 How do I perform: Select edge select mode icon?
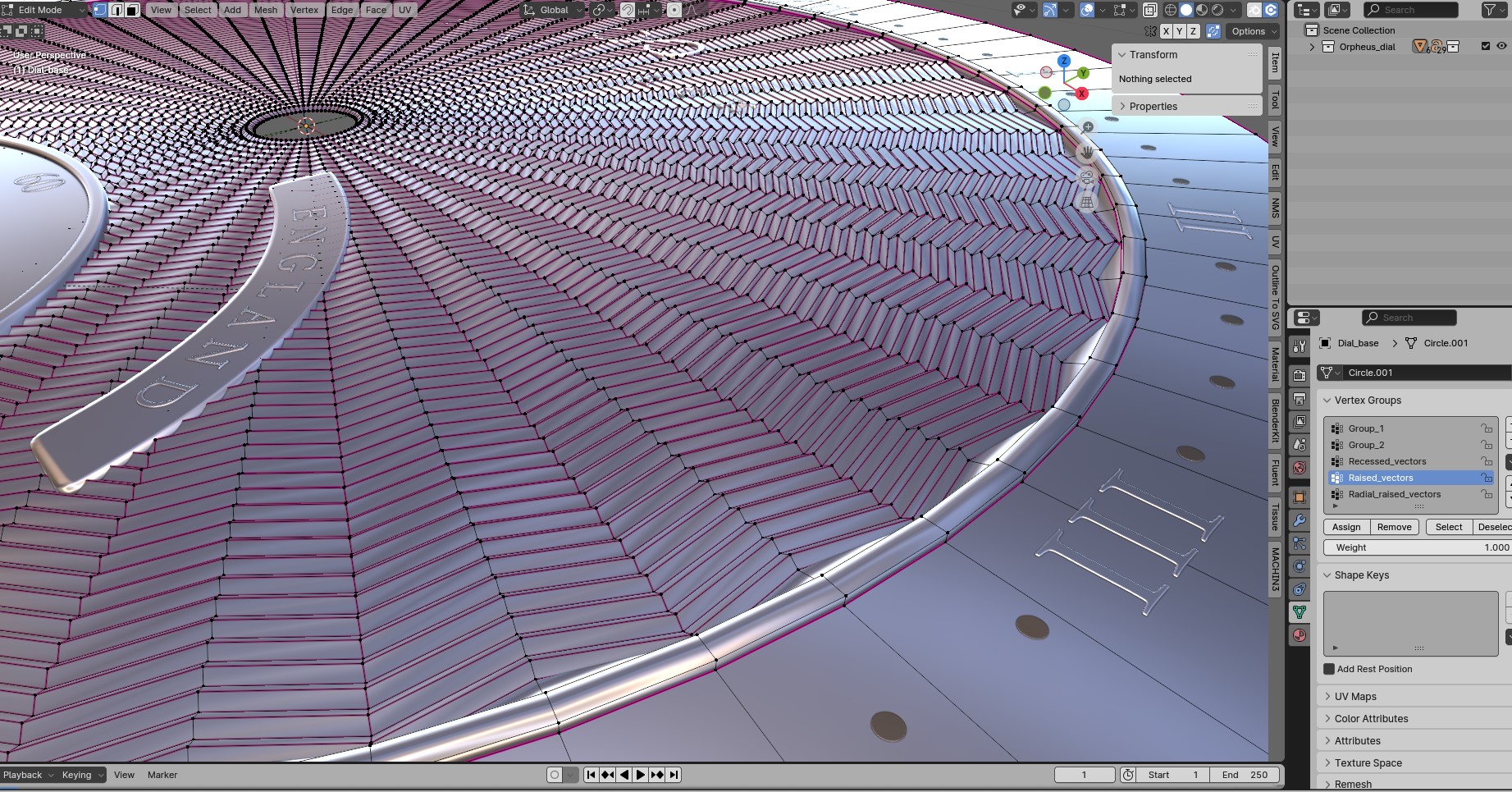[x=116, y=10]
